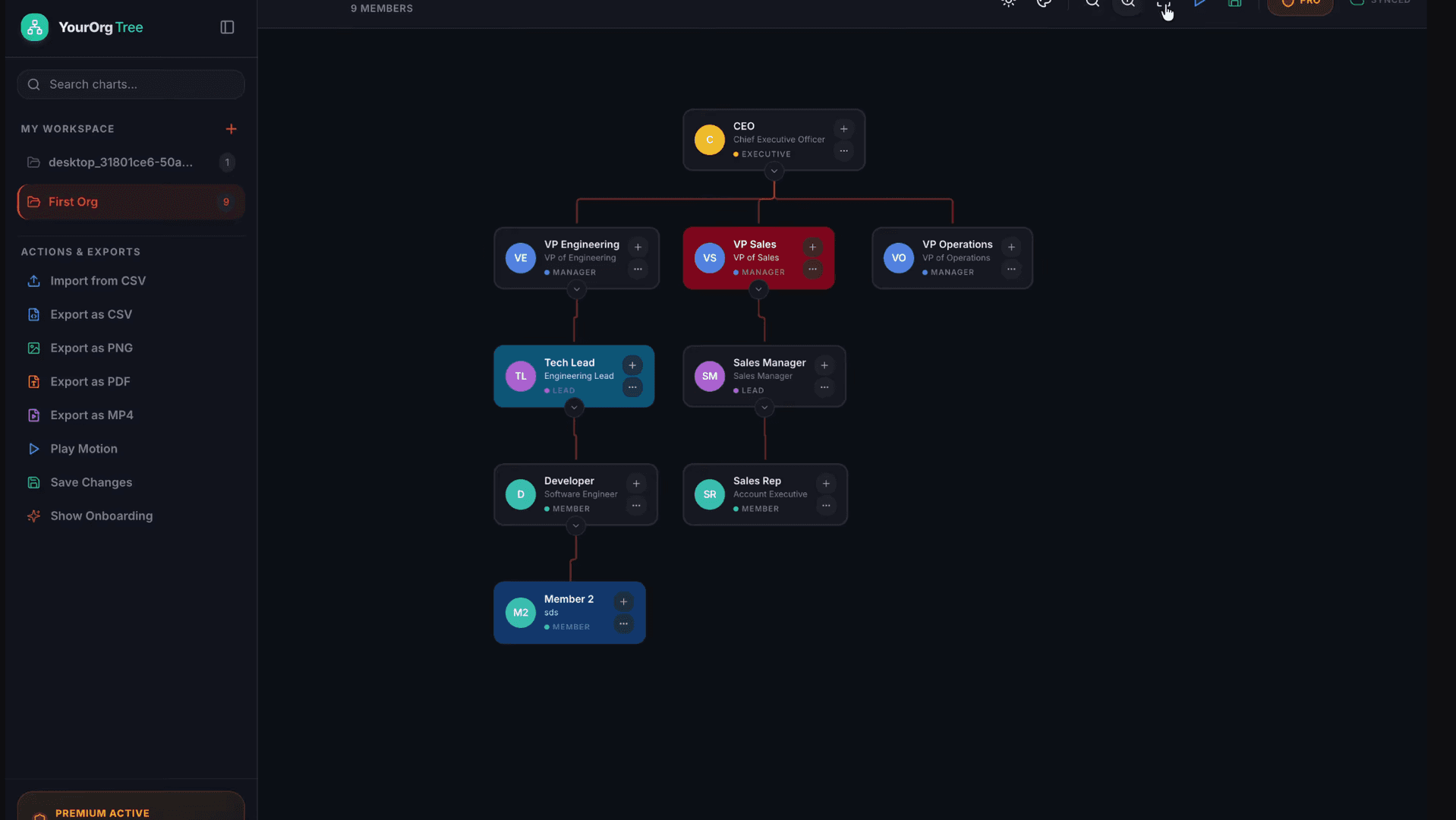Click the orange PRO badge
The image size is (1456, 820).
(x=1300, y=5)
